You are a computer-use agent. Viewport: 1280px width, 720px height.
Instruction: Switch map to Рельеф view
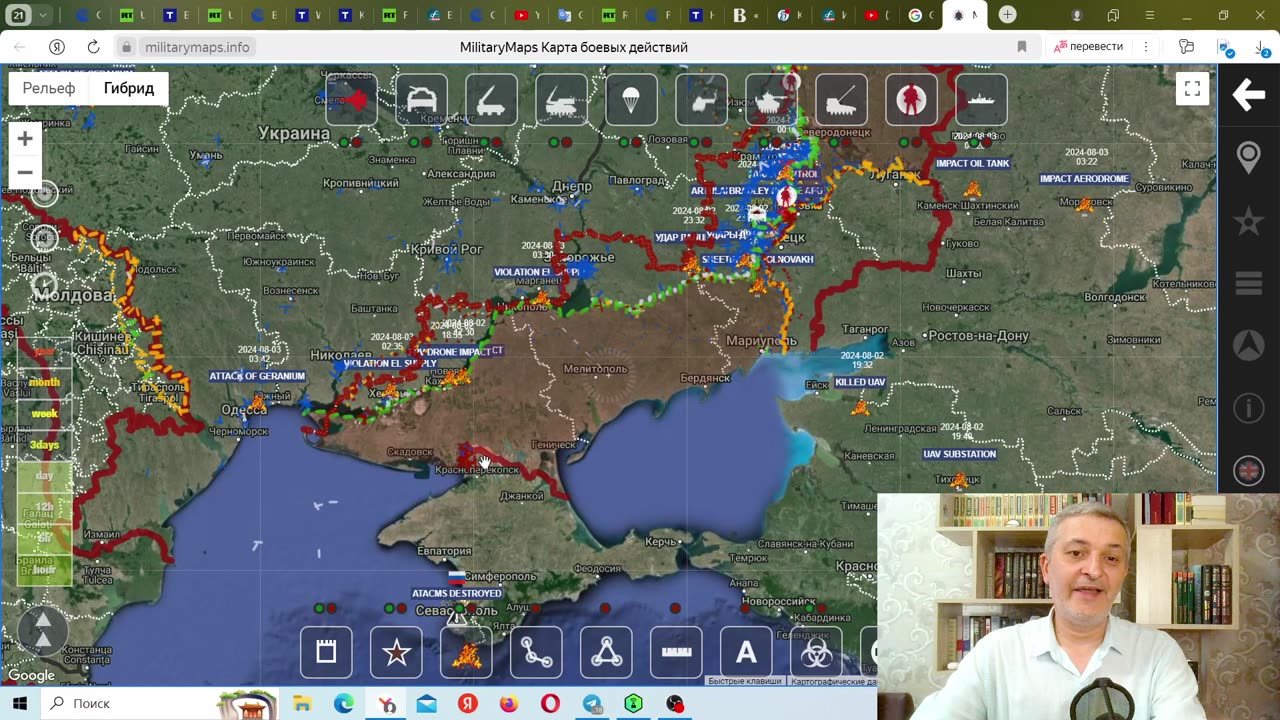tap(49, 88)
